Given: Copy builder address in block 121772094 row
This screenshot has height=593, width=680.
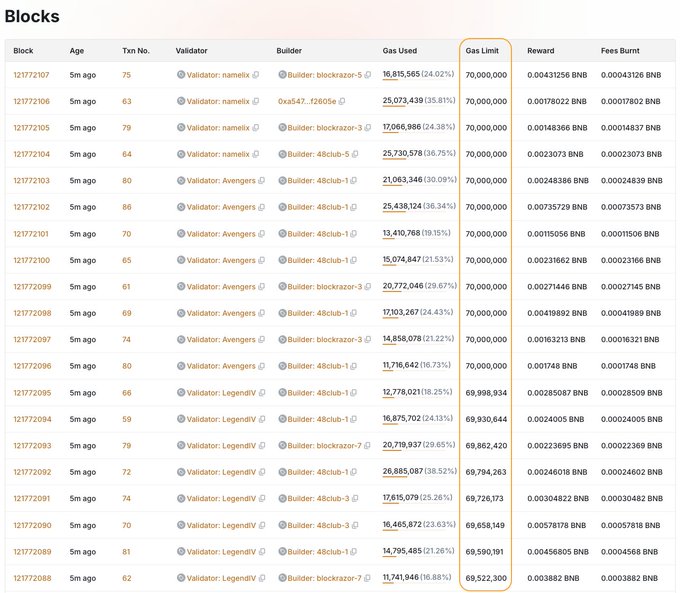Looking at the screenshot, I should click(353, 419).
